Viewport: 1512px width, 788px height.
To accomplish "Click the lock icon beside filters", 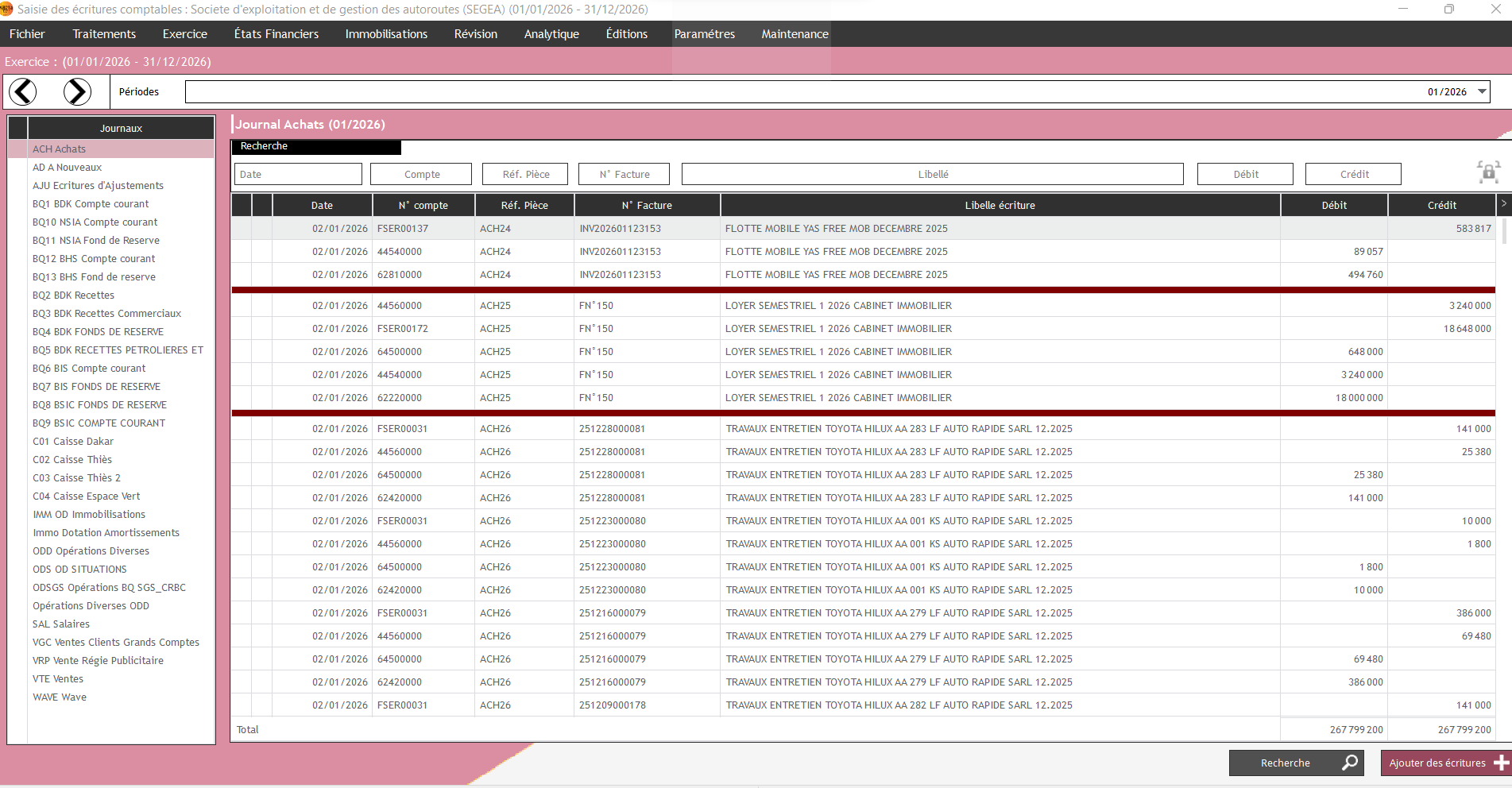I will tap(1488, 172).
